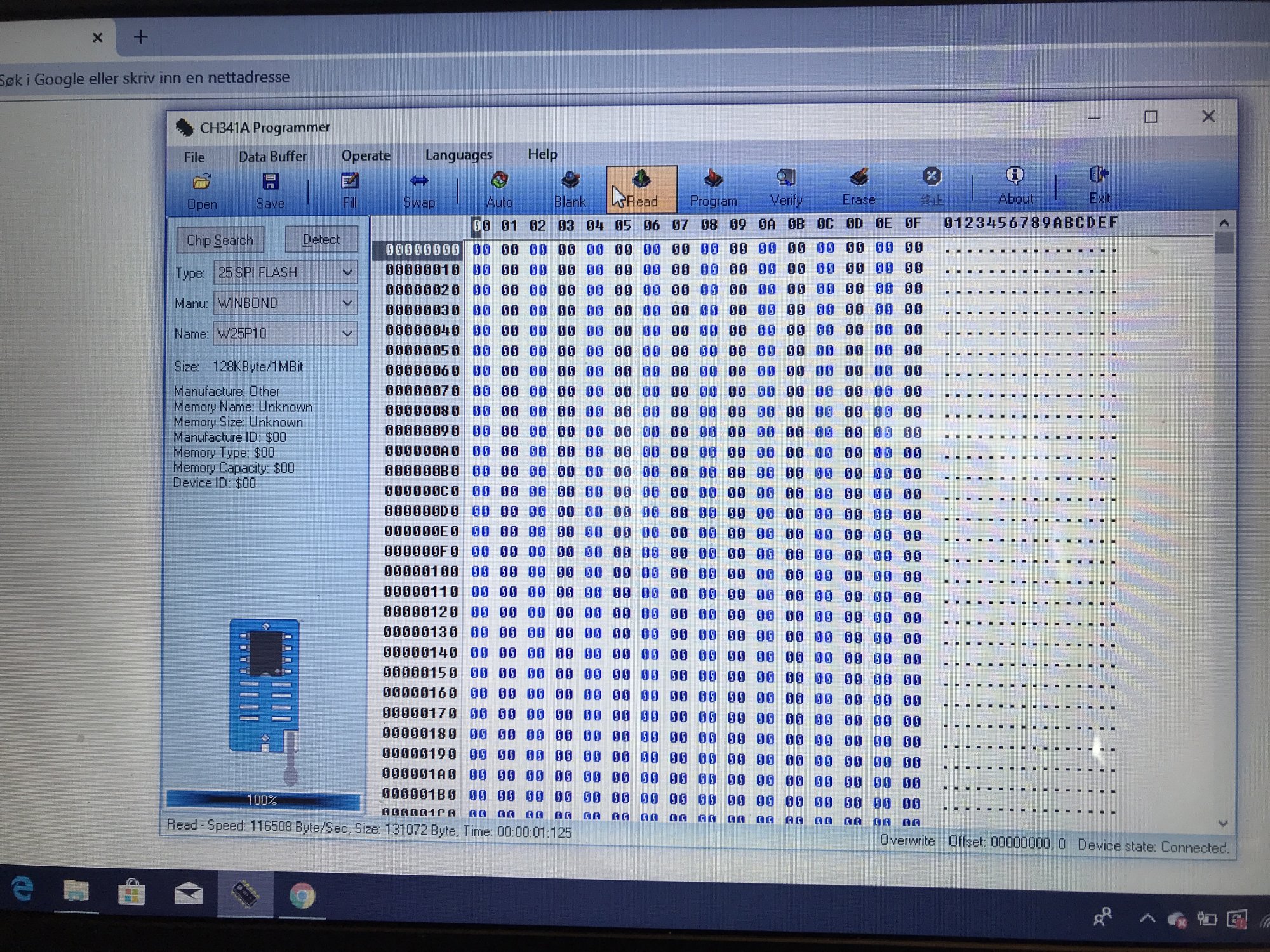Click the 0F column header
1270x952 pixels.
tap(912, 223)
